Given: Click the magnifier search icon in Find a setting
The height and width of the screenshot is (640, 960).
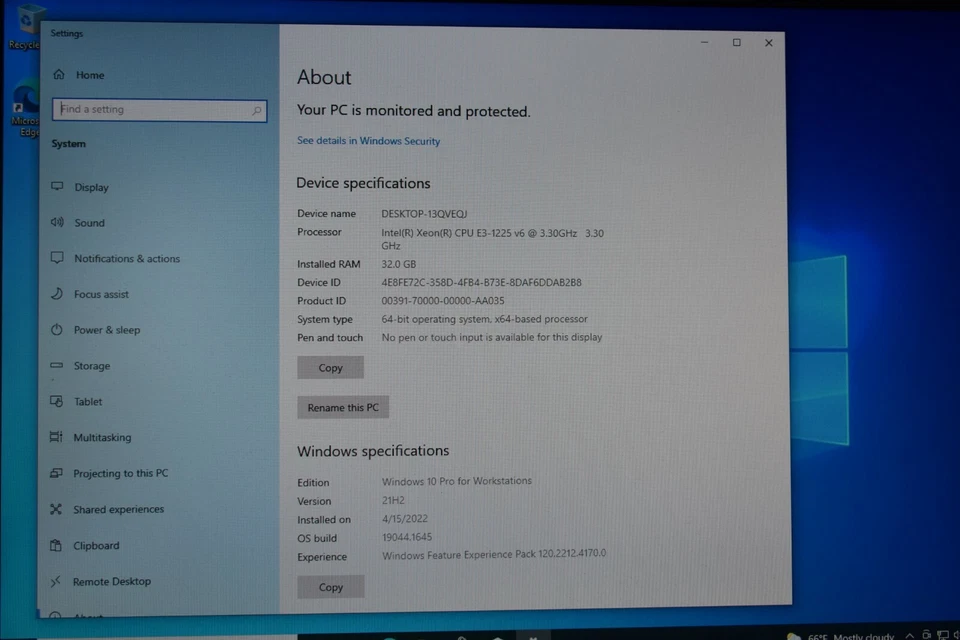Looking at the screenshot, I should click(257, 111).
